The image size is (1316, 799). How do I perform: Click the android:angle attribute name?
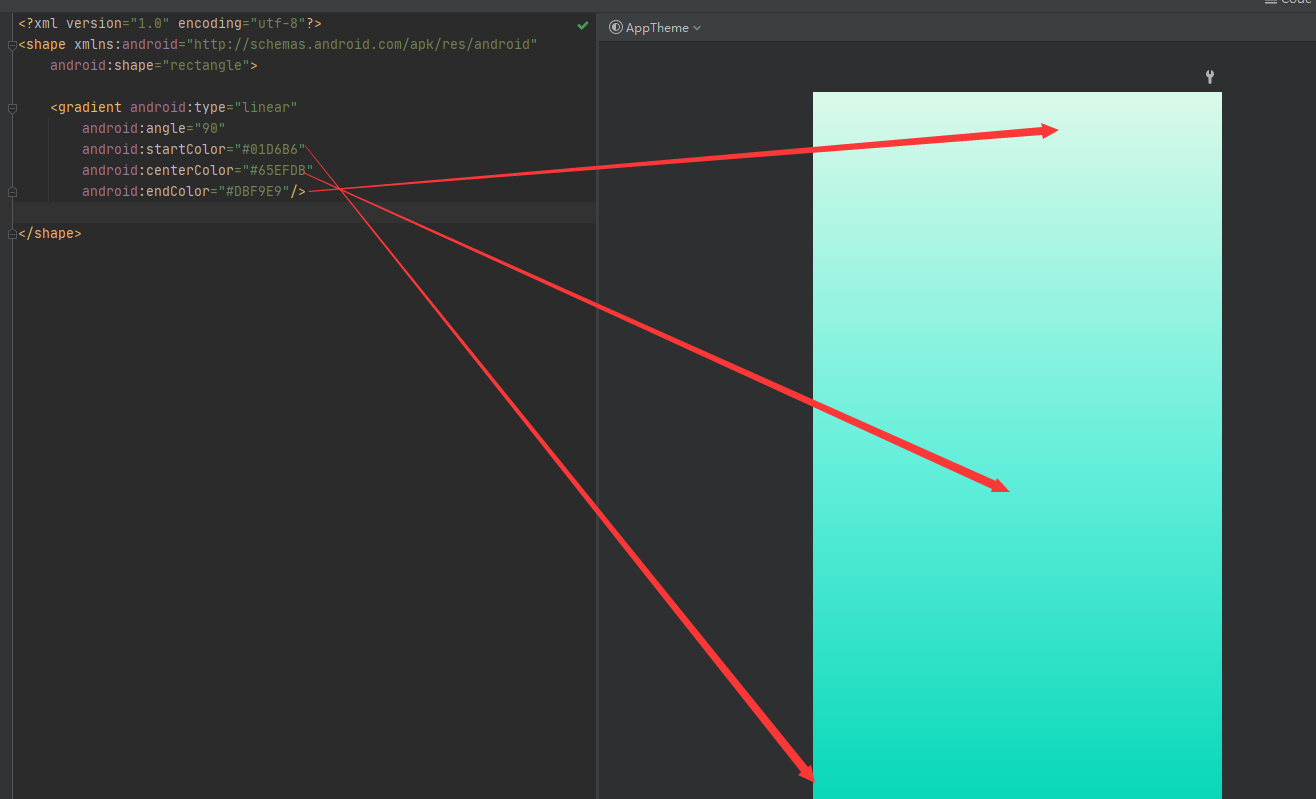point(134,128)
